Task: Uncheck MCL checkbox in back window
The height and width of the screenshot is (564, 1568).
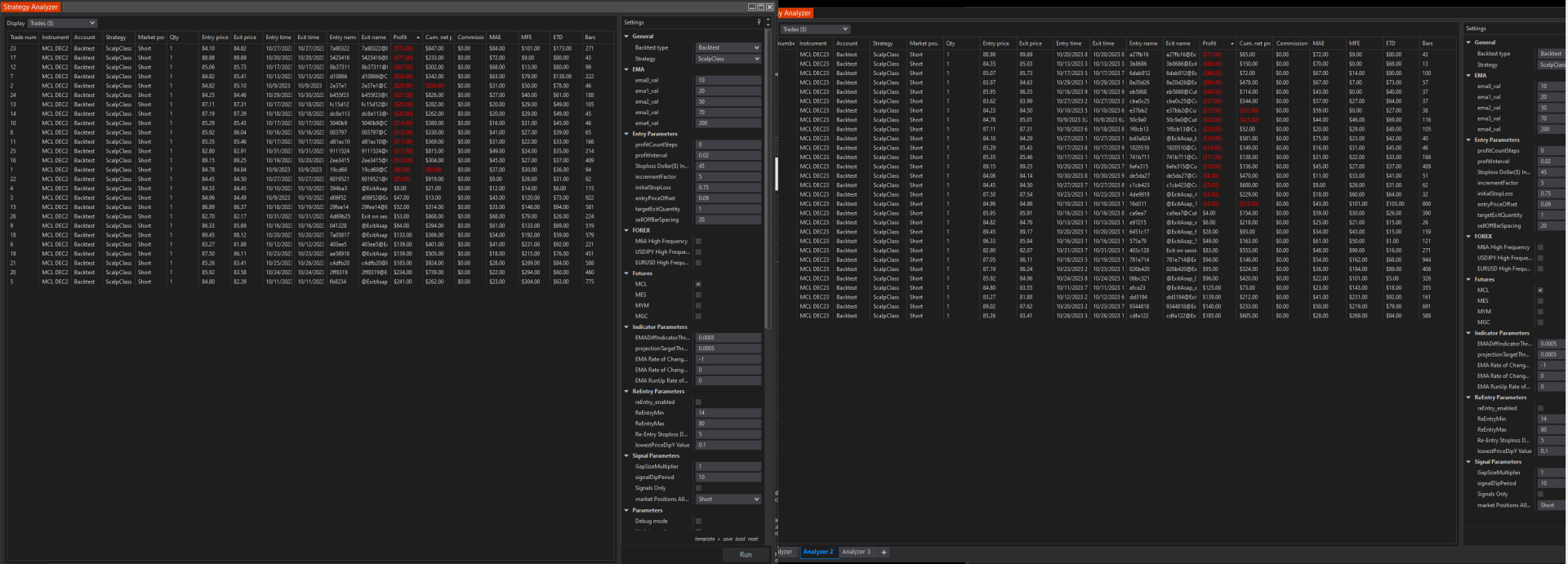Action: pyautogui.click(x=1540, y=290)
